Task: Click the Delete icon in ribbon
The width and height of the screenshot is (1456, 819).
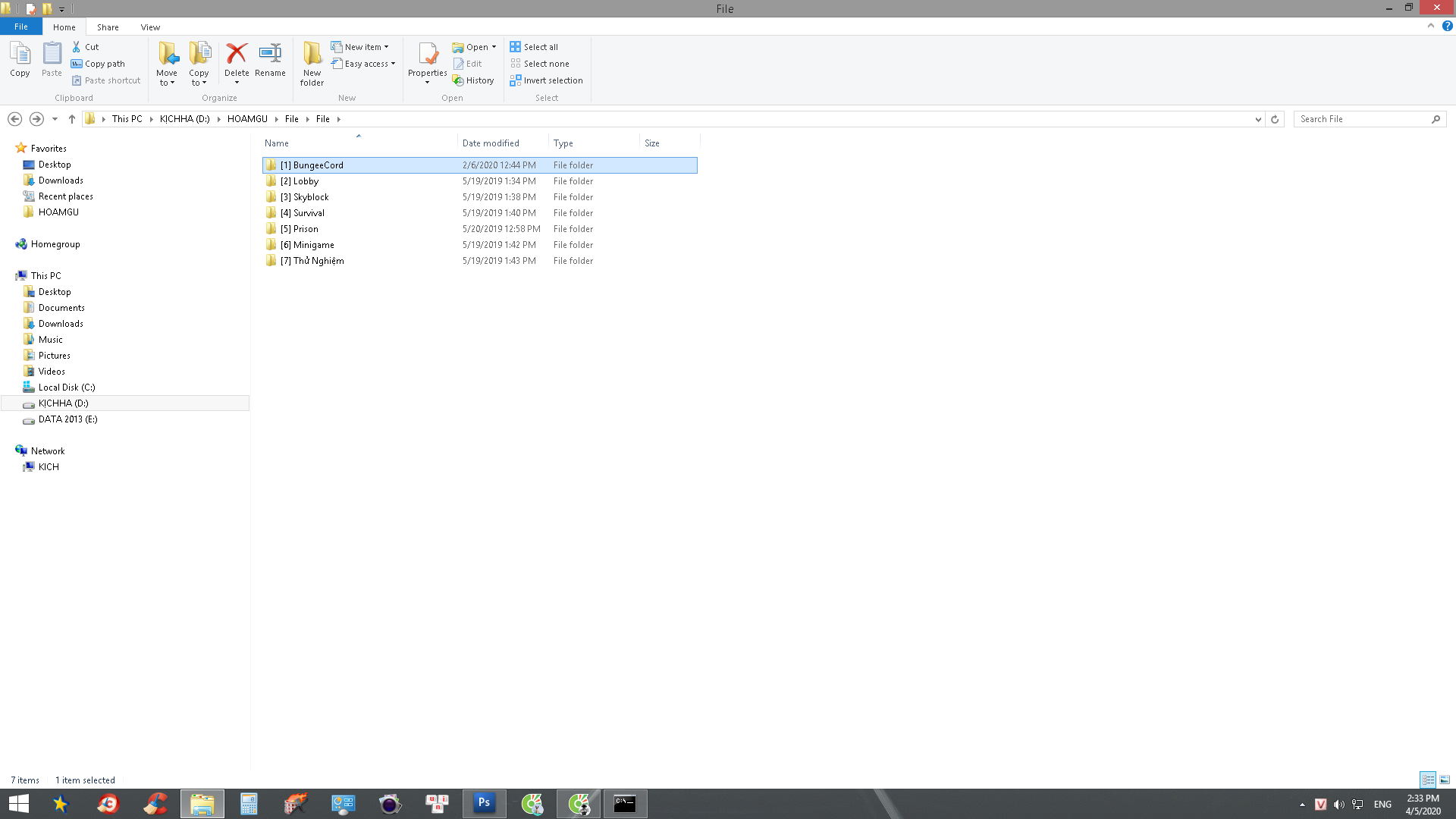Action: point(237,55)
